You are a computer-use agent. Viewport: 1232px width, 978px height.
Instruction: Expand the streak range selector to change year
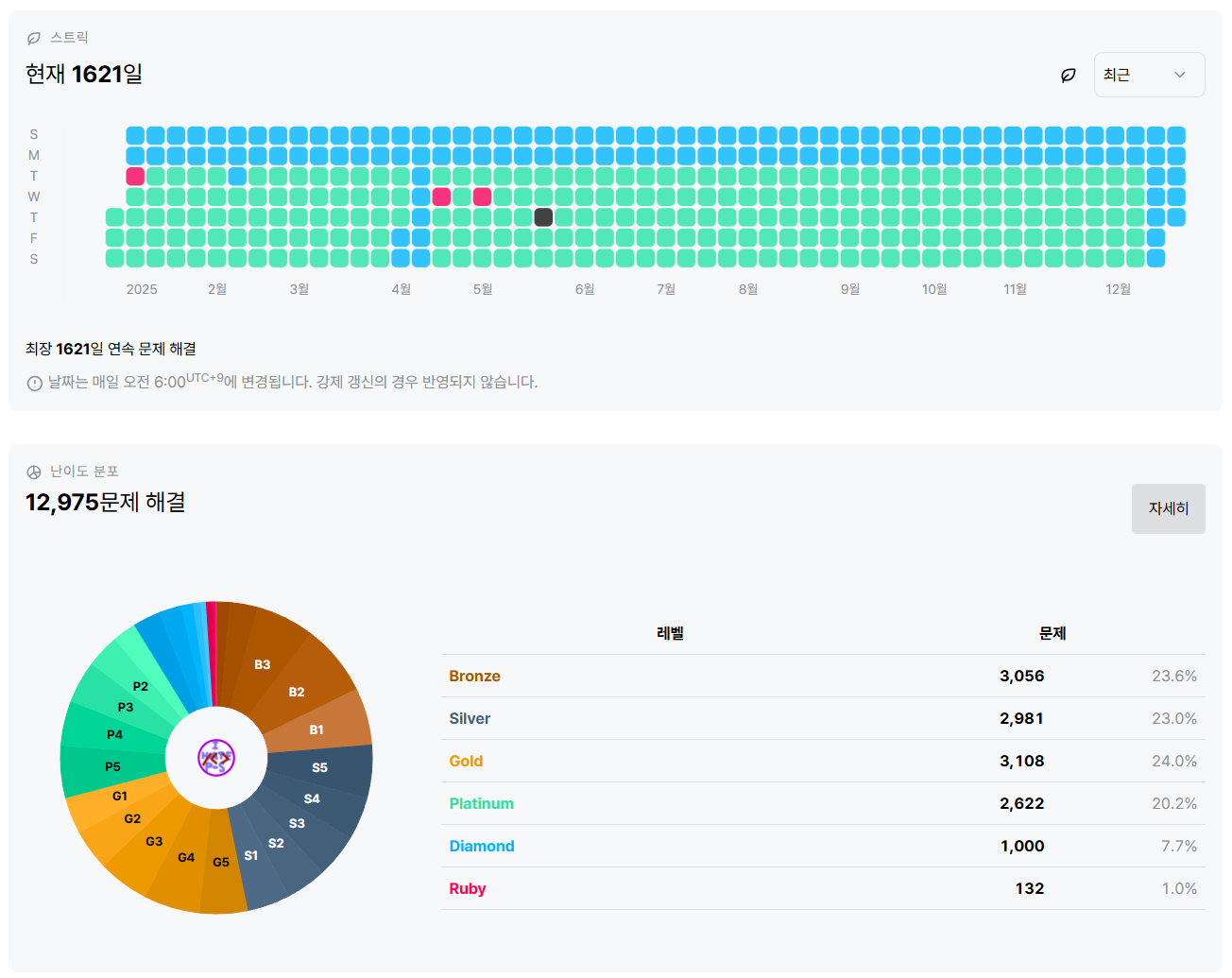click(x=1149, y=75)
